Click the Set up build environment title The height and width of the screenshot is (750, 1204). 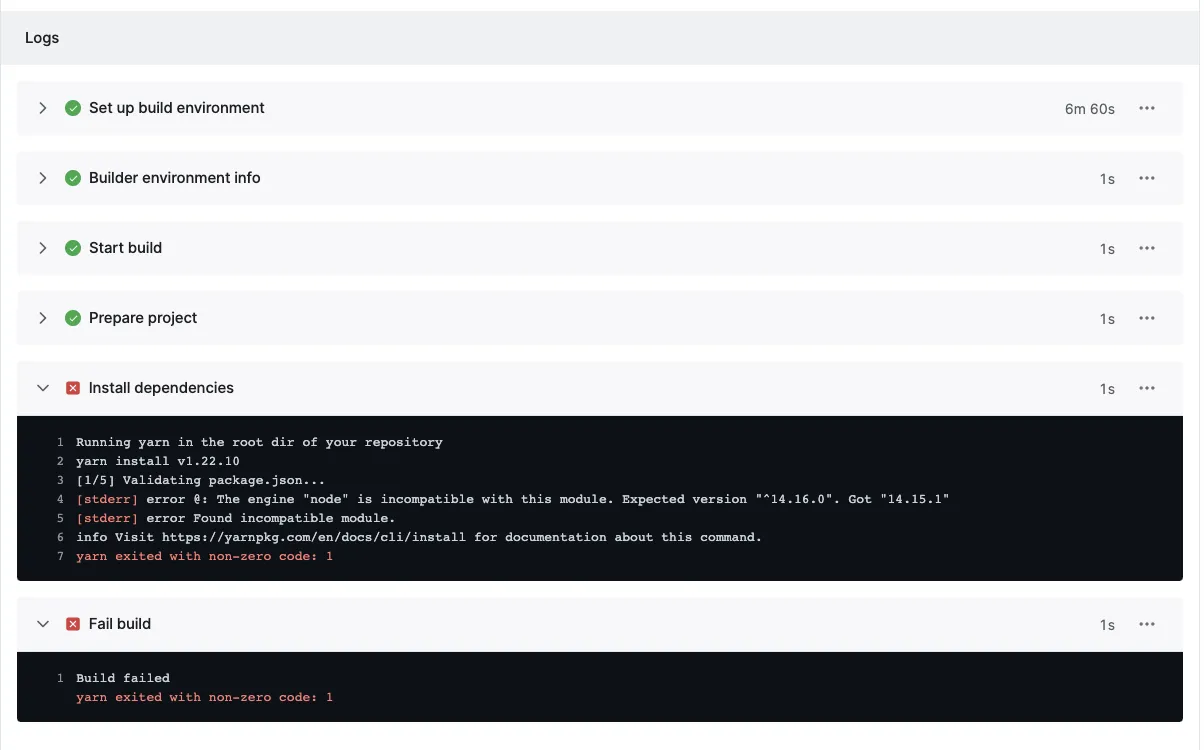click(176, 108)
